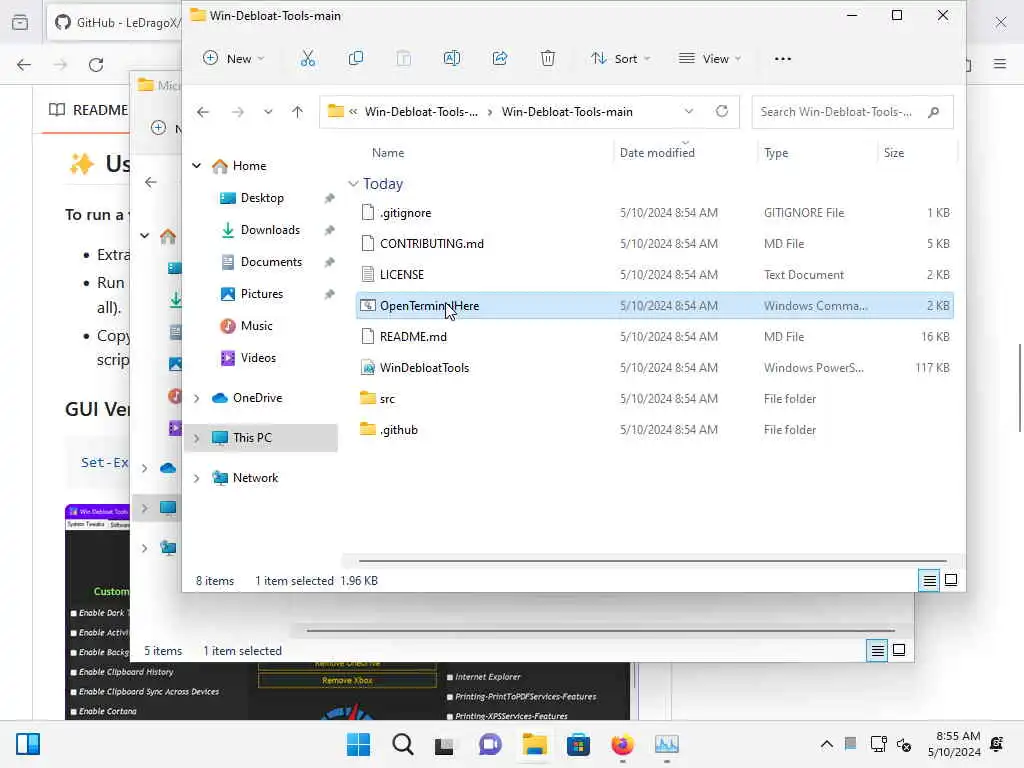
Task: Sort by Date modified column header
Action: coord(657,153)
